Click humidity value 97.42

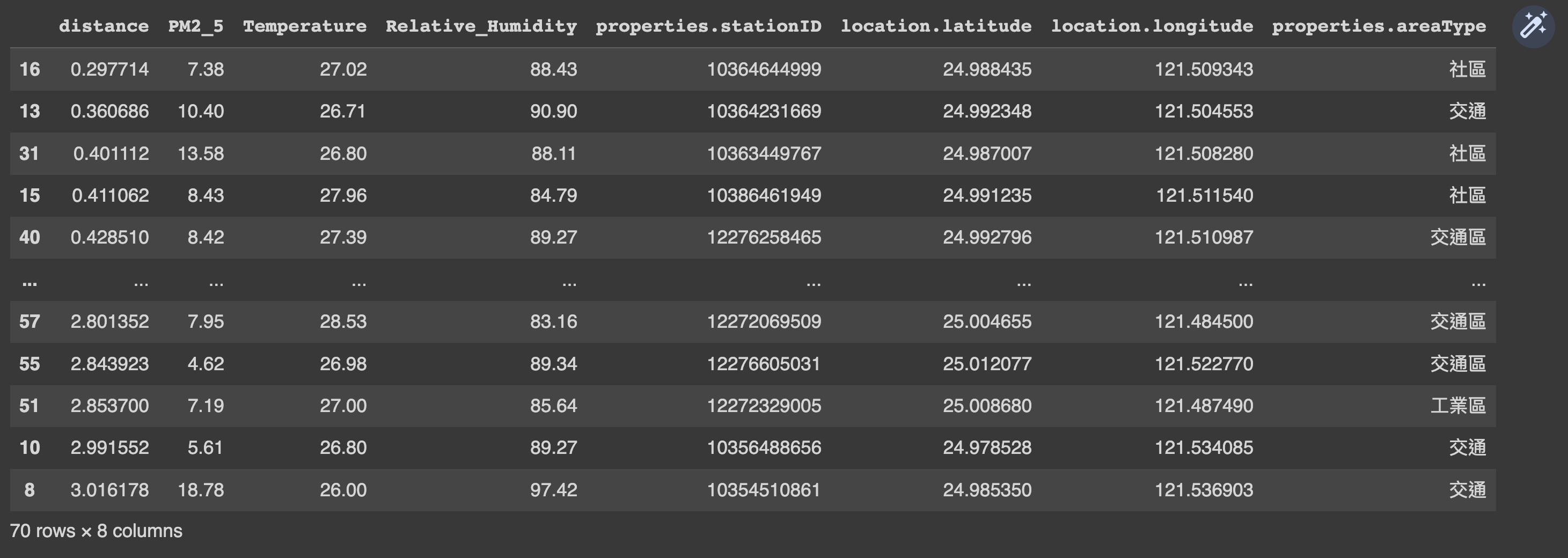[553, 490]
